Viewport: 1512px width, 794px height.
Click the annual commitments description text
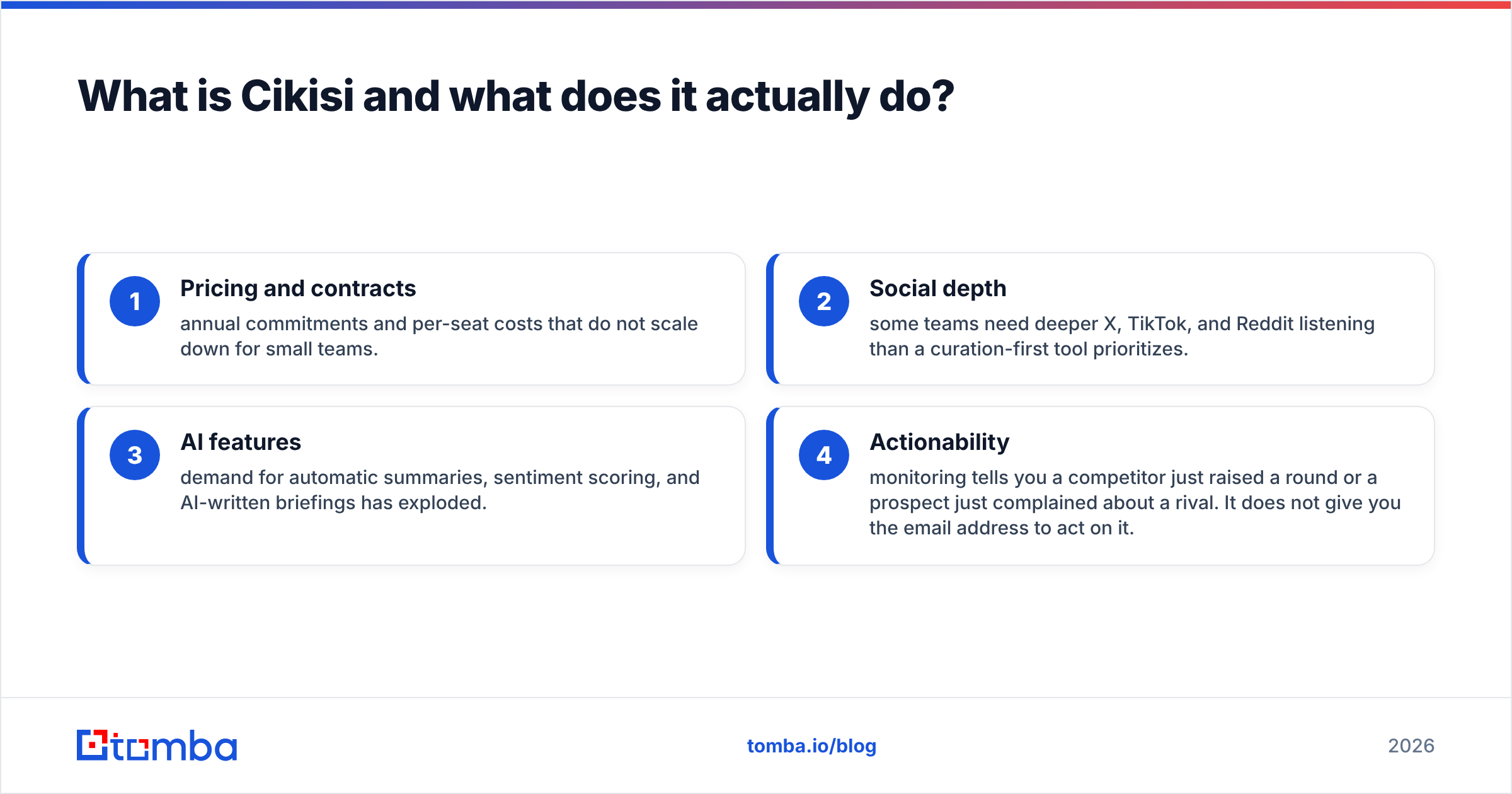pos(439,336)
